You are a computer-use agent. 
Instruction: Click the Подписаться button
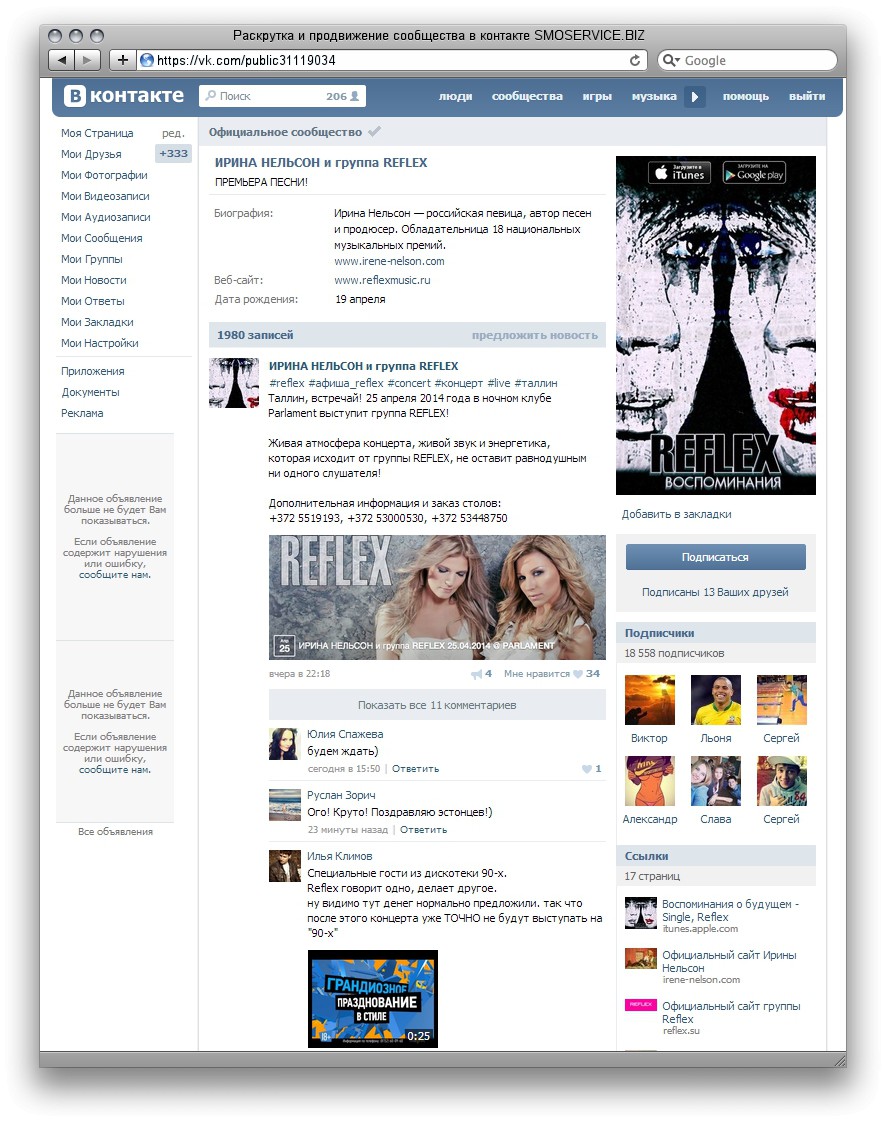point(716,557)
